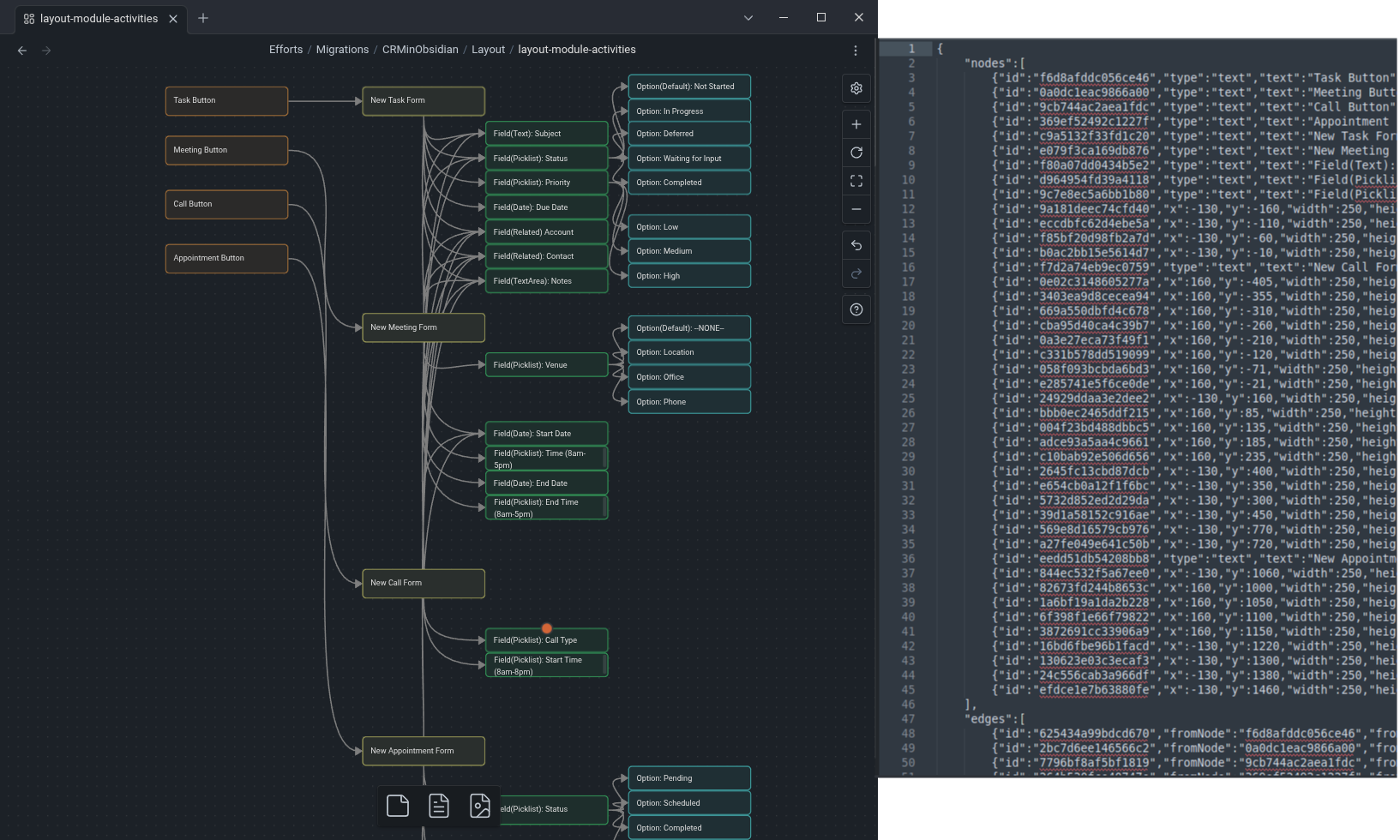This screenshot has height=840, width=1400.
Task: Select Option: Phone node
Action: 689,402
